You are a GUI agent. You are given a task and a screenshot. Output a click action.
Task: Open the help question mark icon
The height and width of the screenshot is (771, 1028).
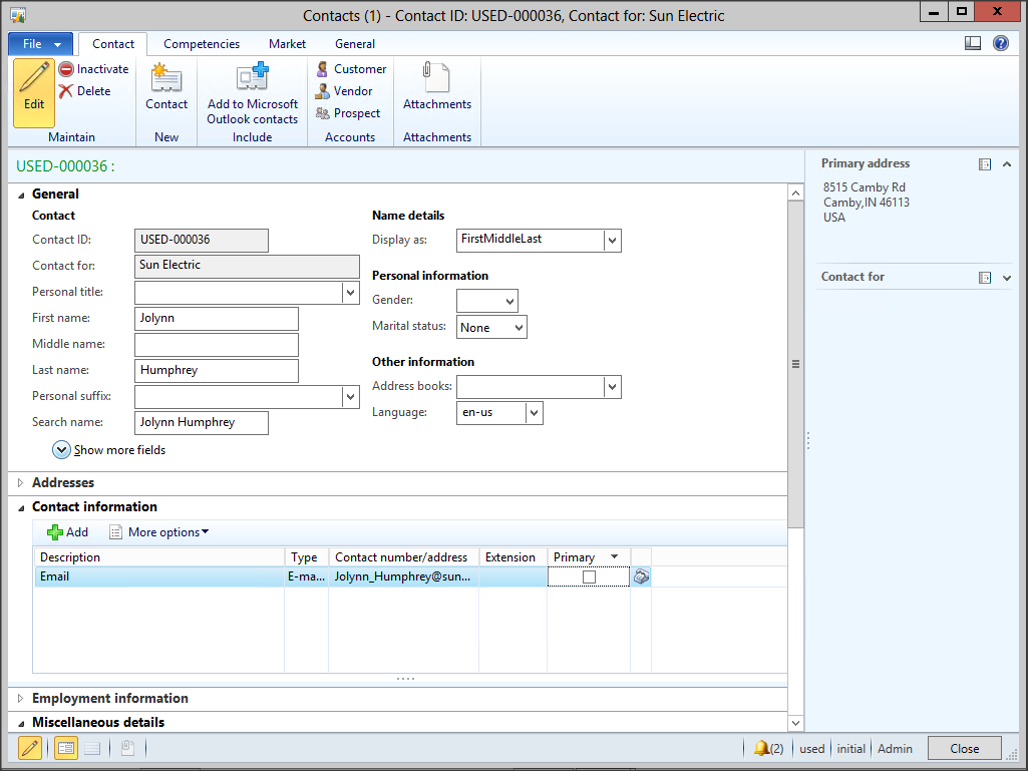pyautogui.click(x=1000, y=44)
